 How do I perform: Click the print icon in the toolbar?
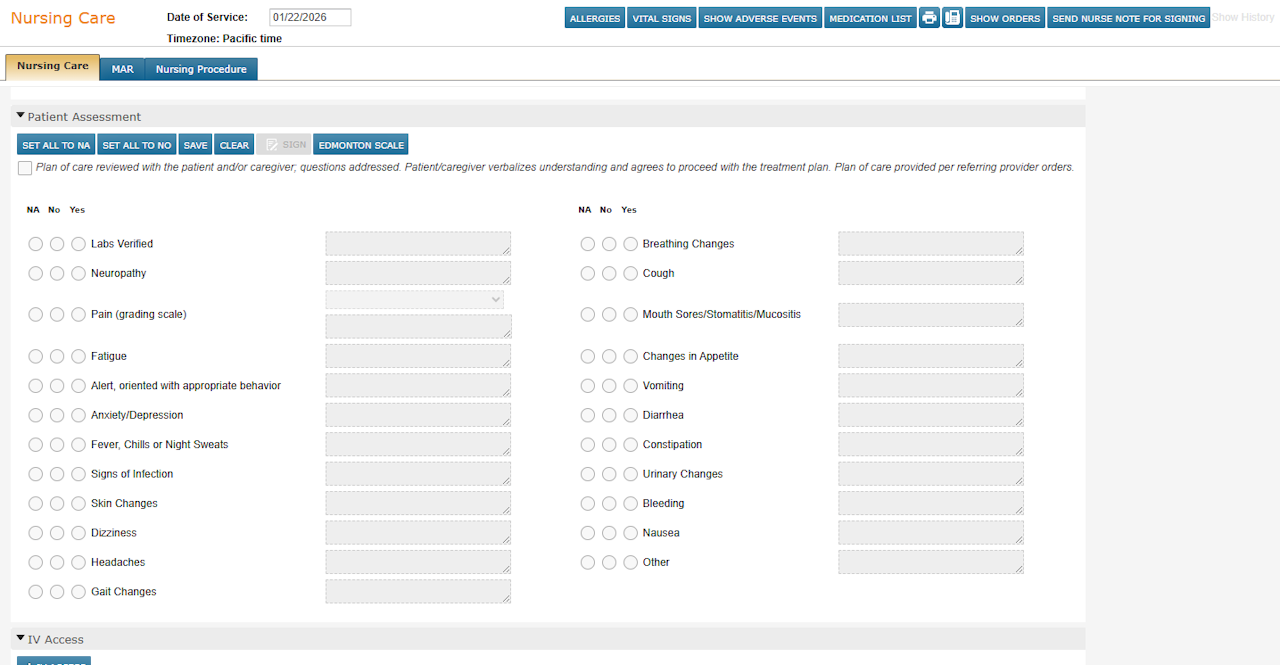(928, 17)
